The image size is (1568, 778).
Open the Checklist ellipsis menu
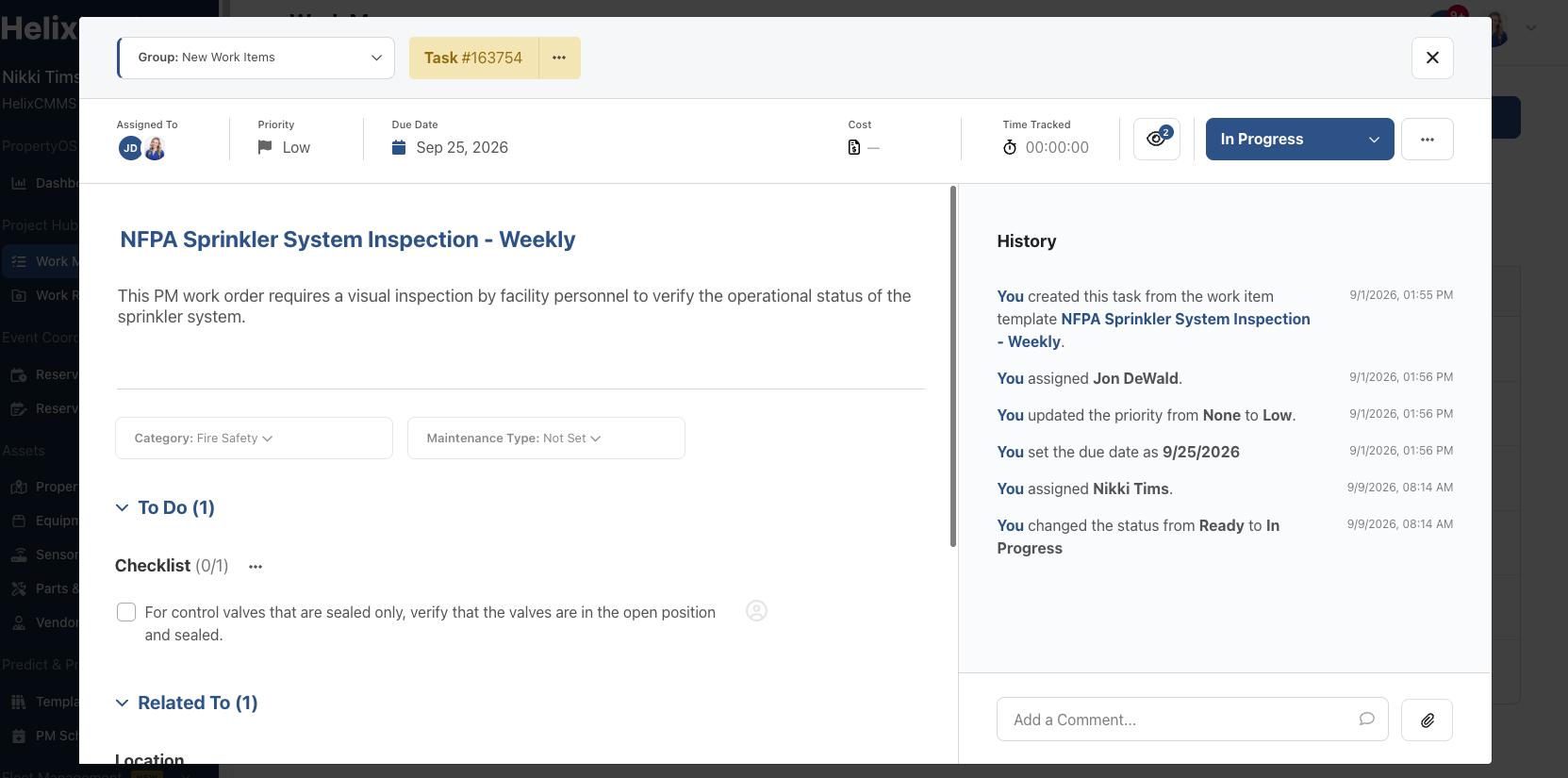[256, 567]
